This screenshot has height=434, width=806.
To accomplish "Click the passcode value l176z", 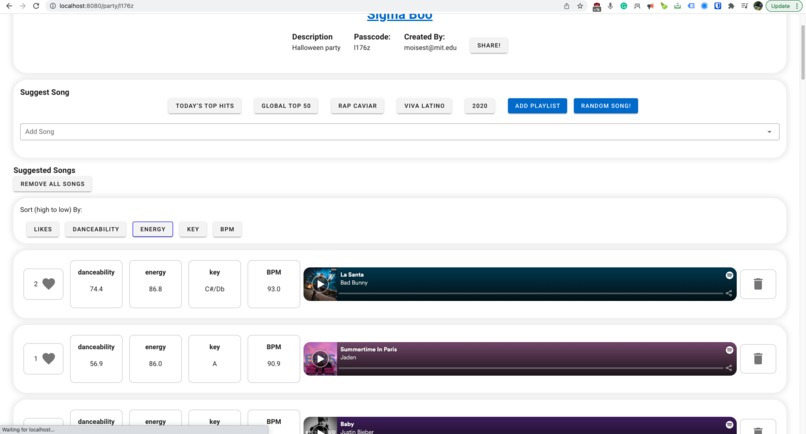I will [361, 48].
